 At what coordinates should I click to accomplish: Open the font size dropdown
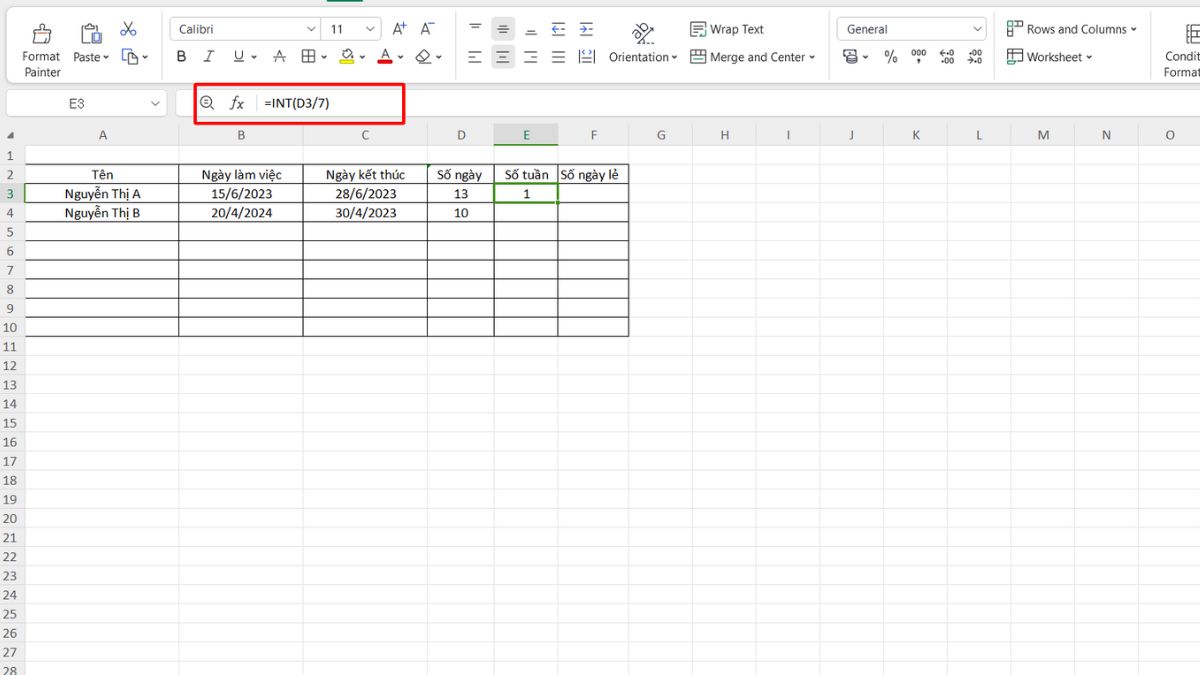click(364, 29)
